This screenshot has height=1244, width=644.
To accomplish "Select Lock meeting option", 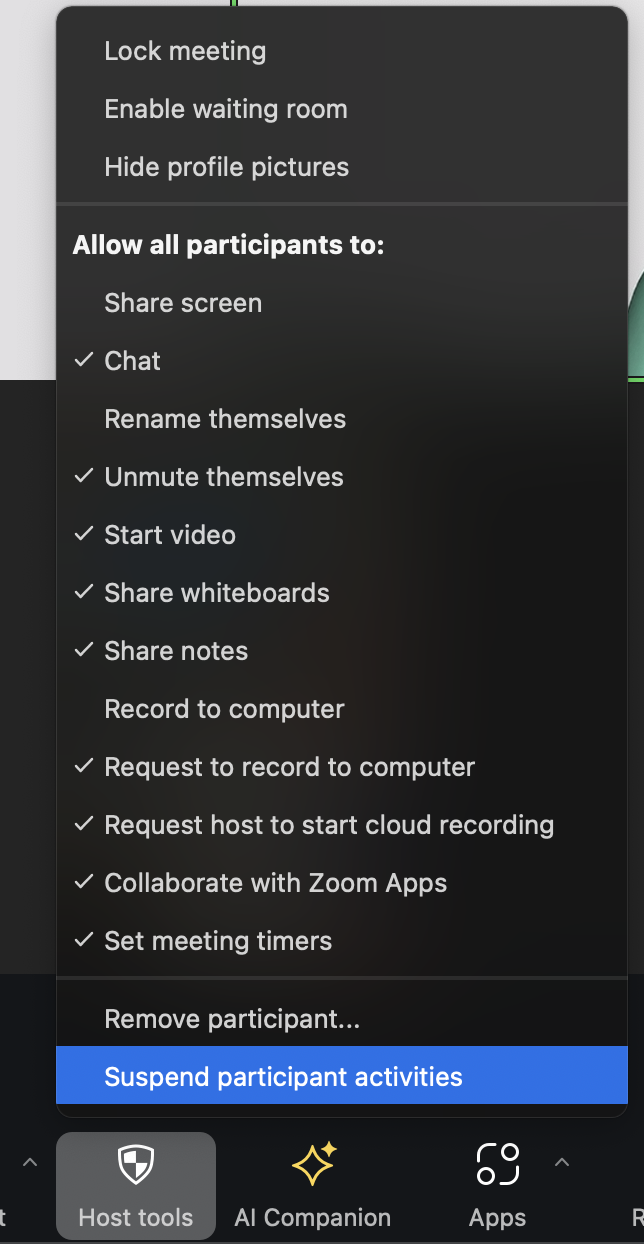I will point(185,51).
